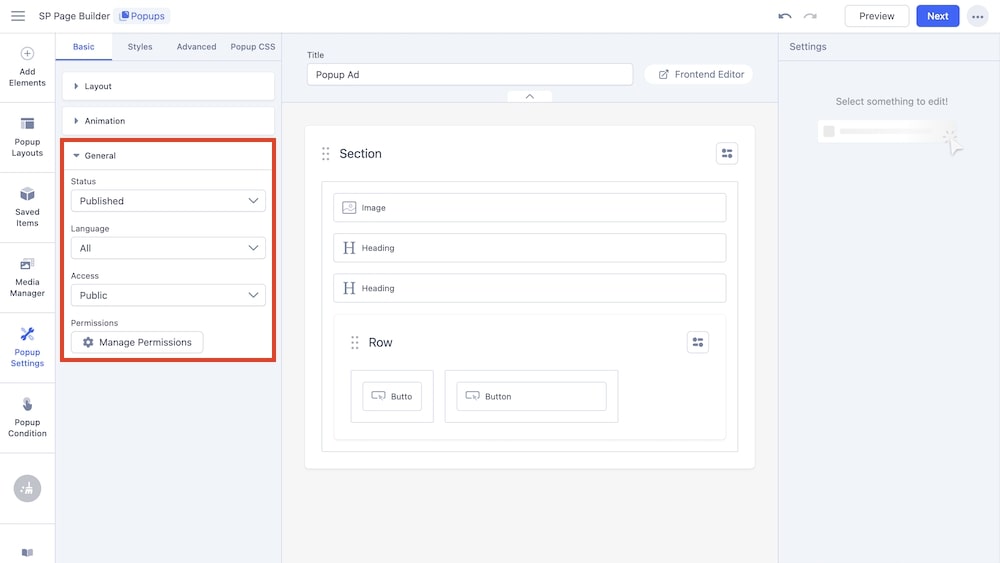This screenshot has height=563, width=1000.
Task: Click the Manage Permissions button
Action: coord(137,342)
